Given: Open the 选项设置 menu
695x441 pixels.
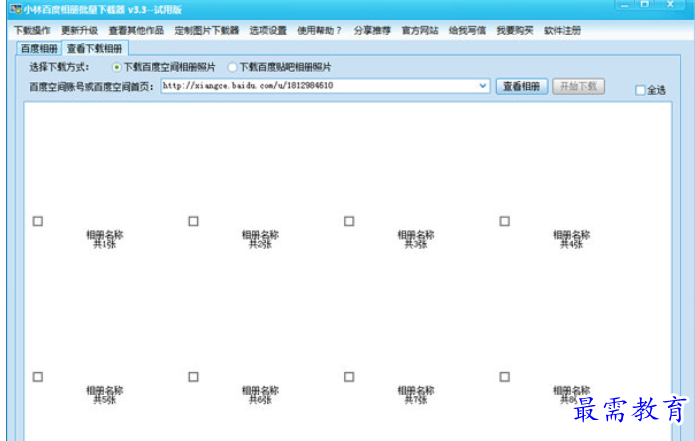Looking at the screenshot, I should [268, 31].
